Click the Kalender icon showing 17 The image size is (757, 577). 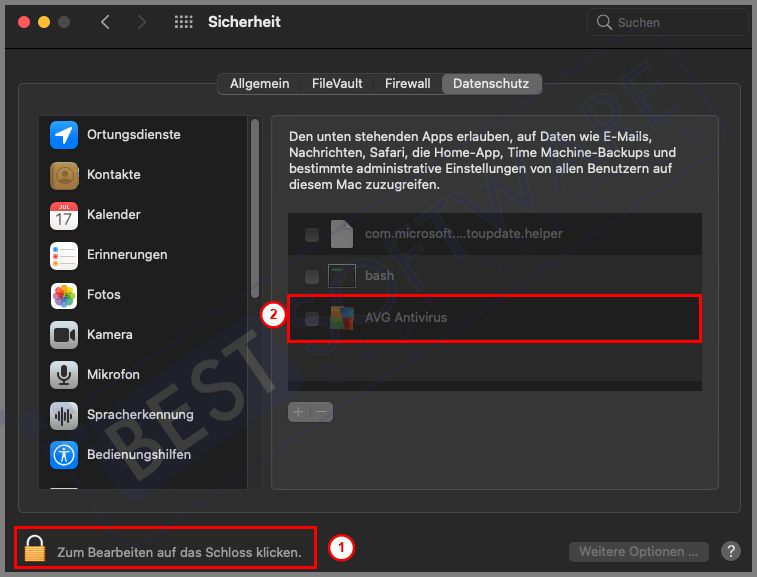pos(64,215)
